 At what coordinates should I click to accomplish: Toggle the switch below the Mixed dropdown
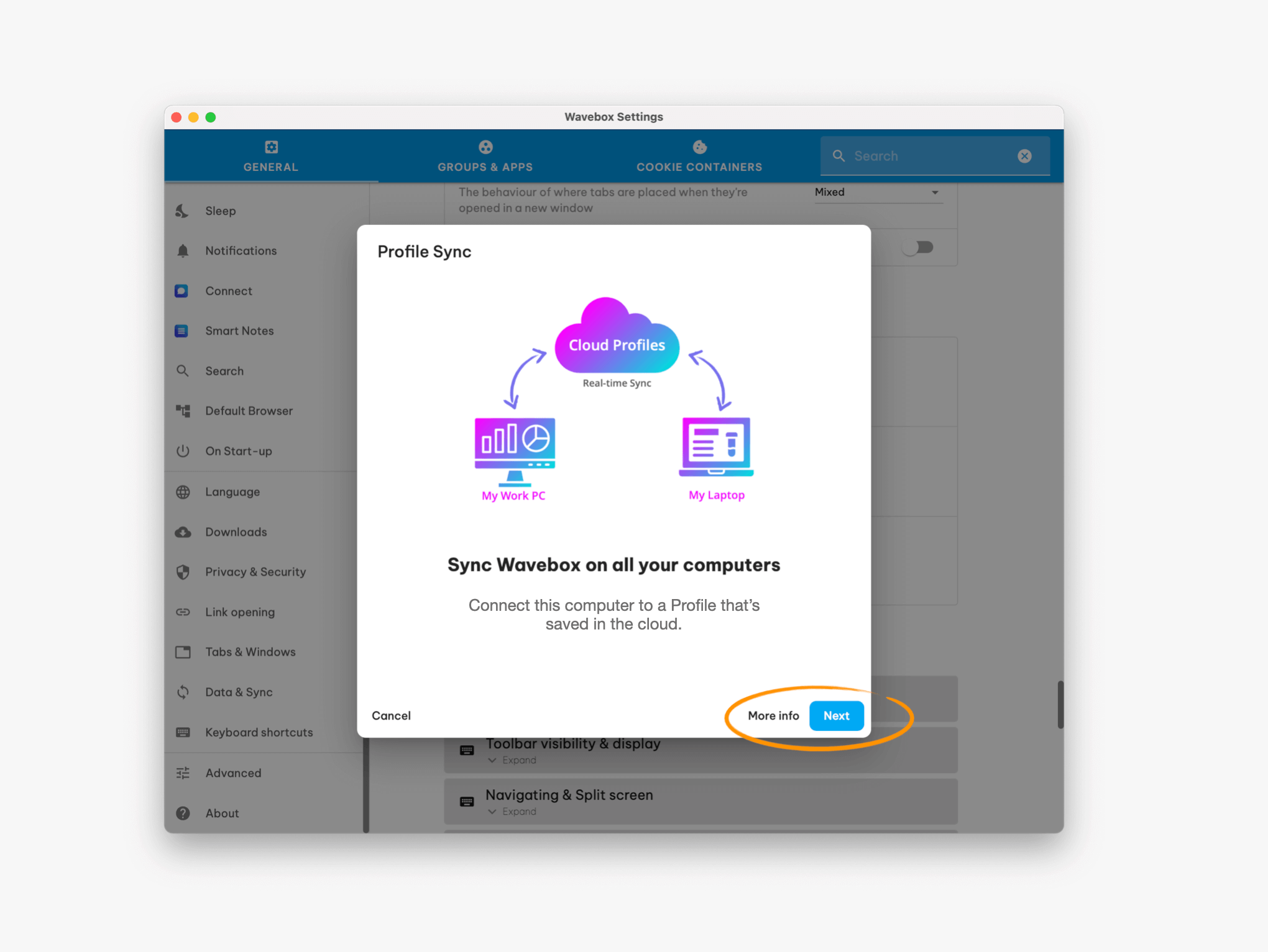(x=918, y=247)
